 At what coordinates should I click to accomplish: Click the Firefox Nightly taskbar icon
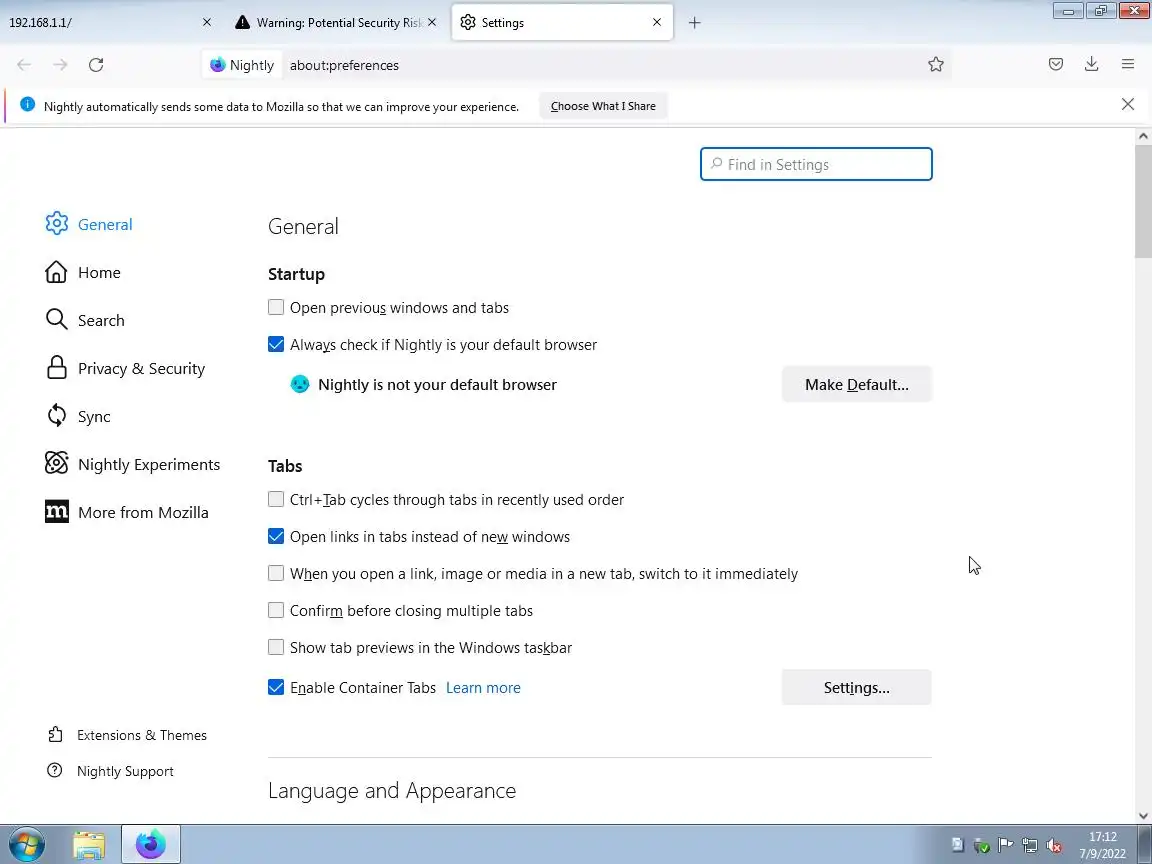tap(151, 844)
